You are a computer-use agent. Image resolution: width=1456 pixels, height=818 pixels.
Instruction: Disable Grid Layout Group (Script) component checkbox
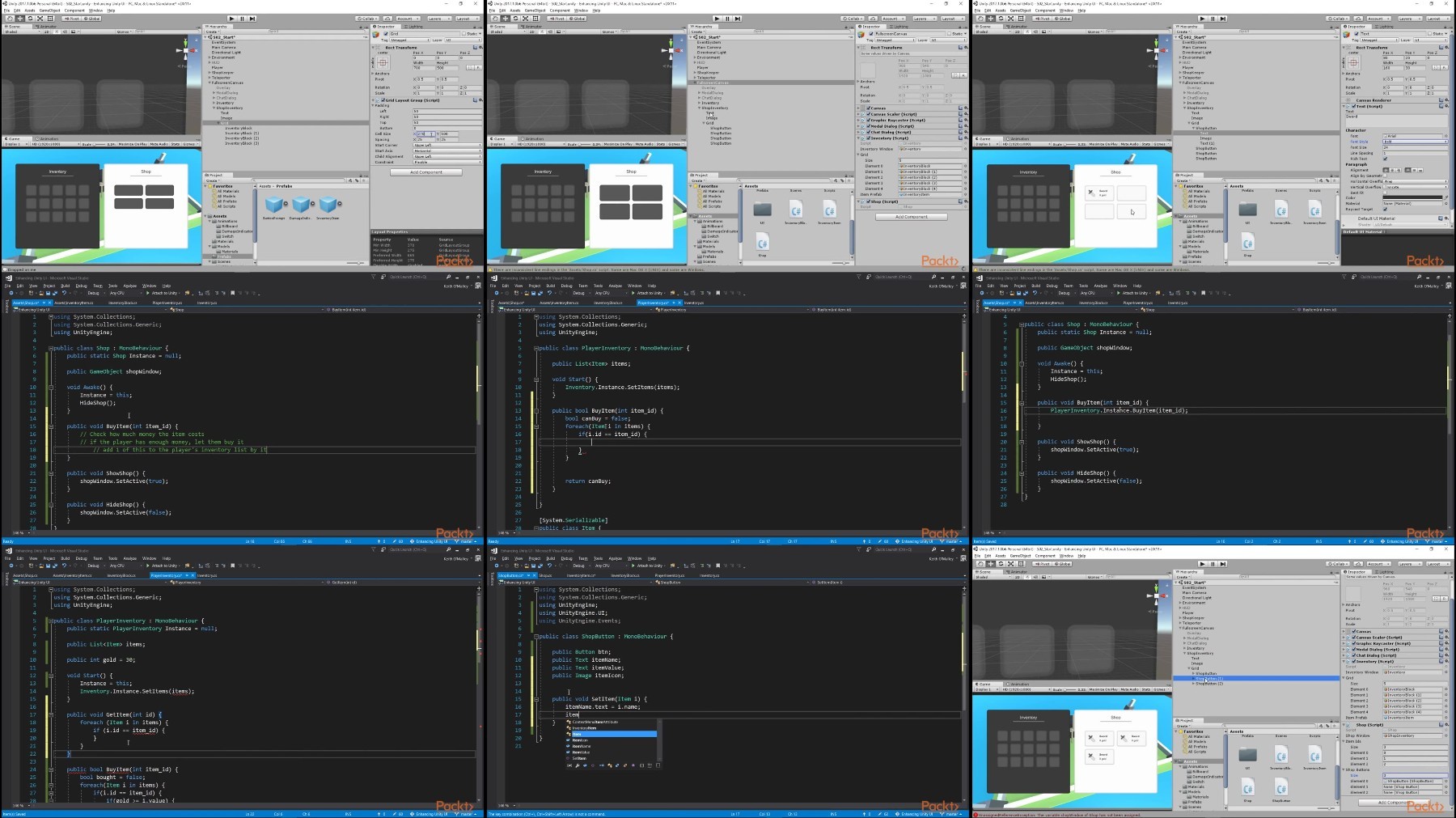pos(383,100)
